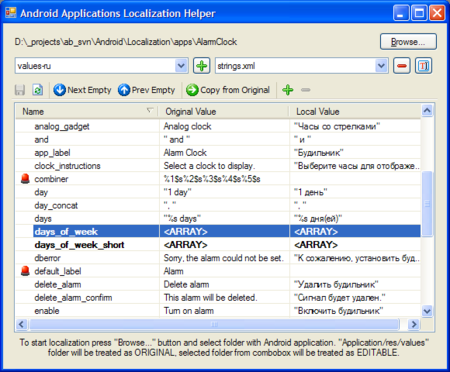Click the "%s days" original value cell

point(224,219)
